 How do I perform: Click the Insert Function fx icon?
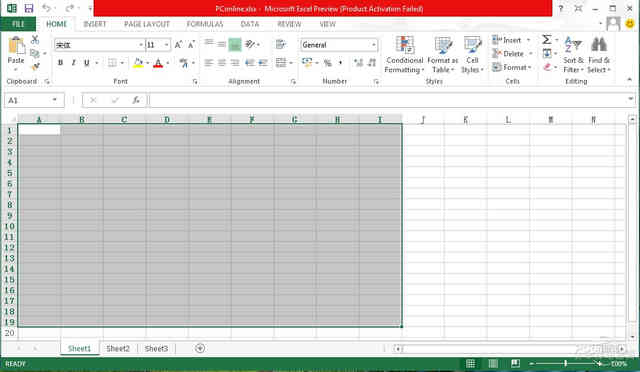click(x=136, y=100)
